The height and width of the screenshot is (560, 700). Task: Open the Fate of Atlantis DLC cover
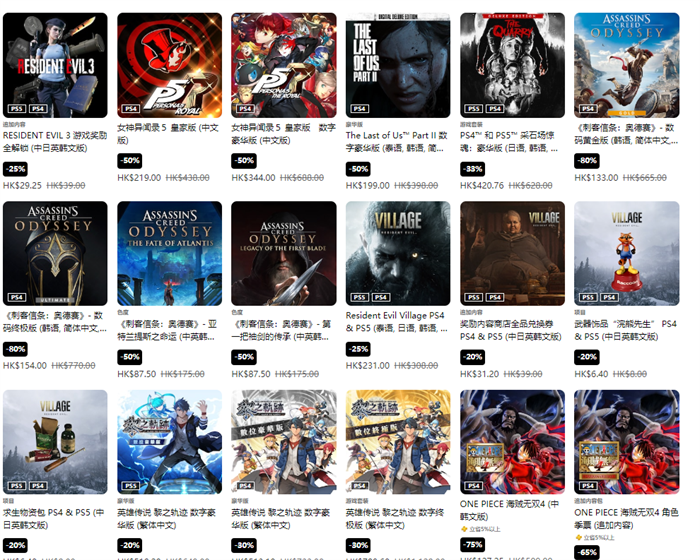pyautogui.click(x=169, y=253)
